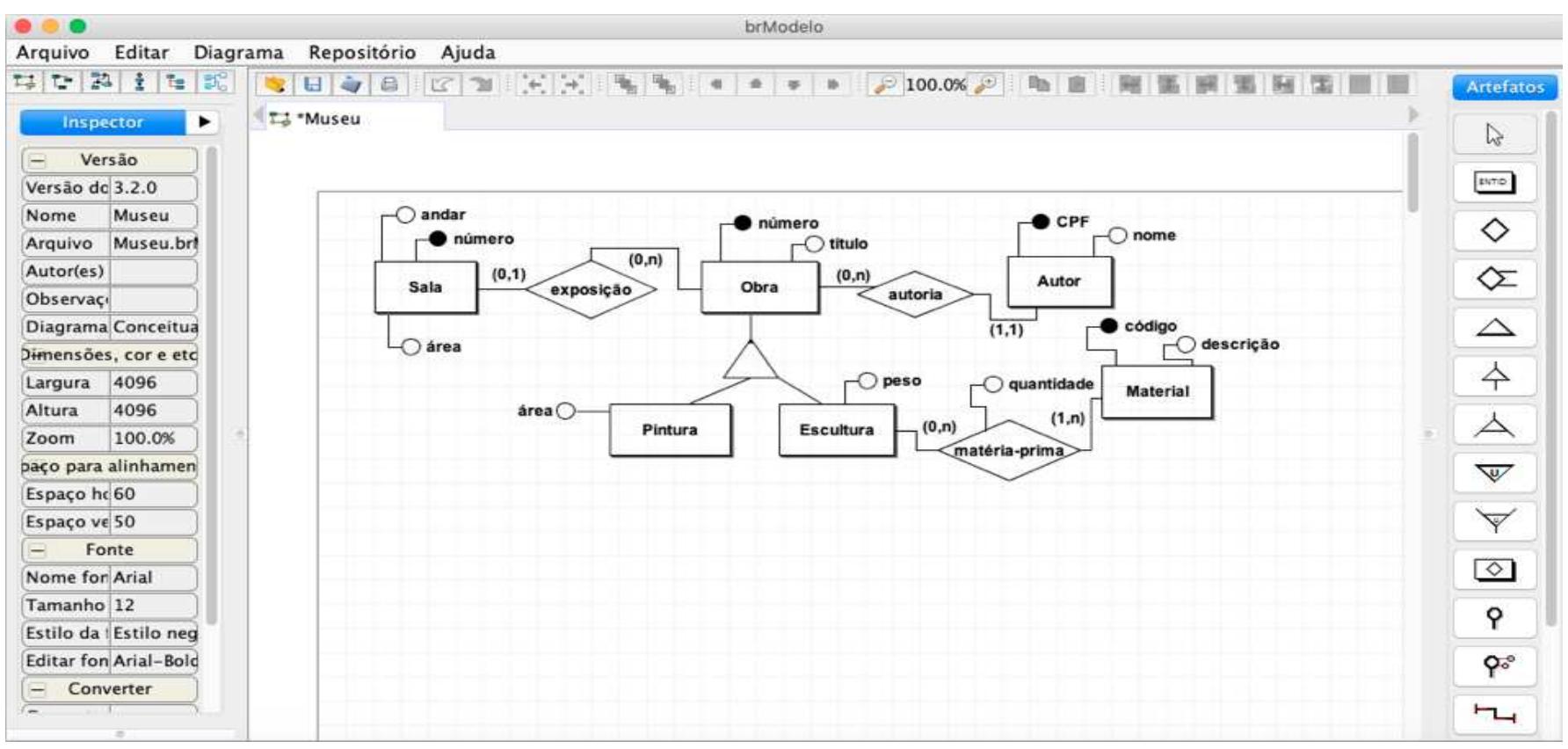Screen dimensions: 1568x749
Task: Collapse the Fonte section in Inspector
Action: pyautogui.click(x=38, y=549)
